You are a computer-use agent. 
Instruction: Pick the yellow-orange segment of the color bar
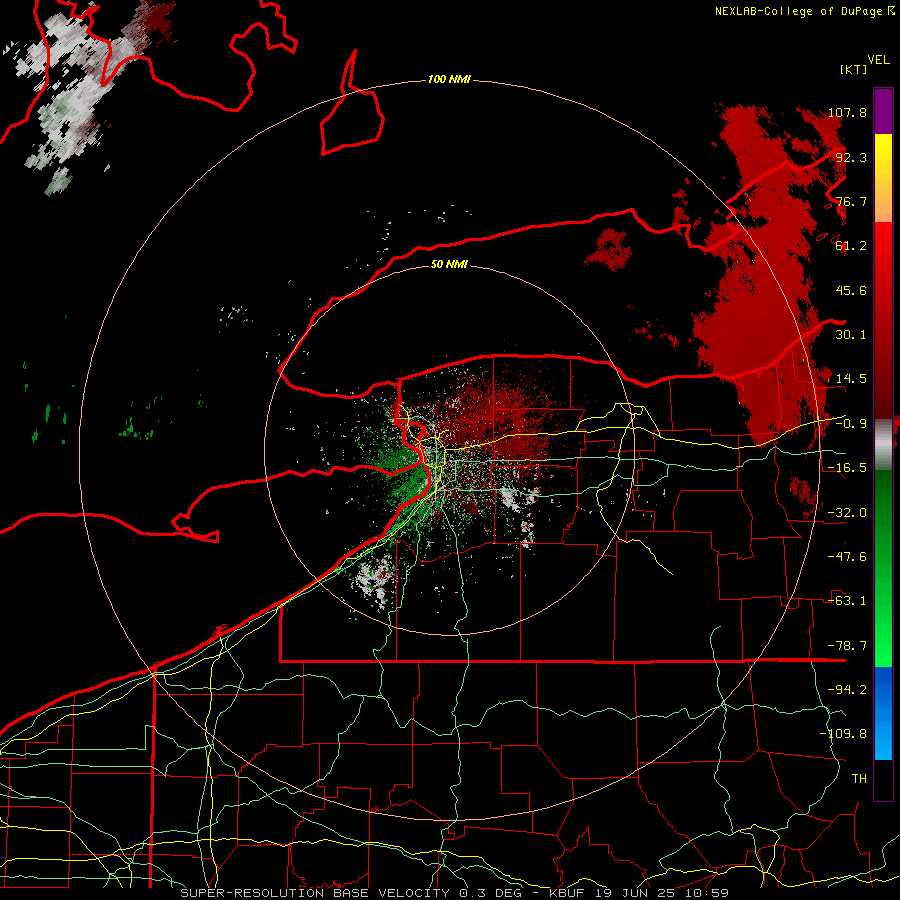coord(883,178)
